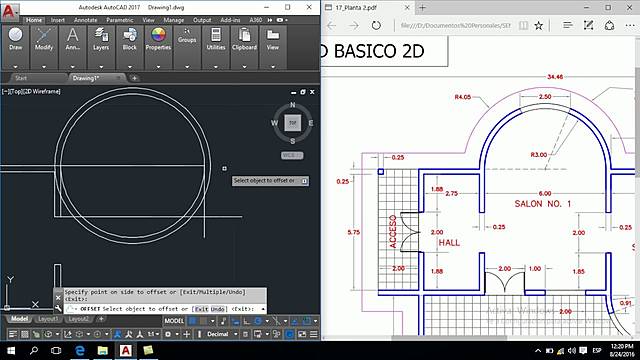Open status bar customization menu icon
640x360 pixels.
click(313, 334)
